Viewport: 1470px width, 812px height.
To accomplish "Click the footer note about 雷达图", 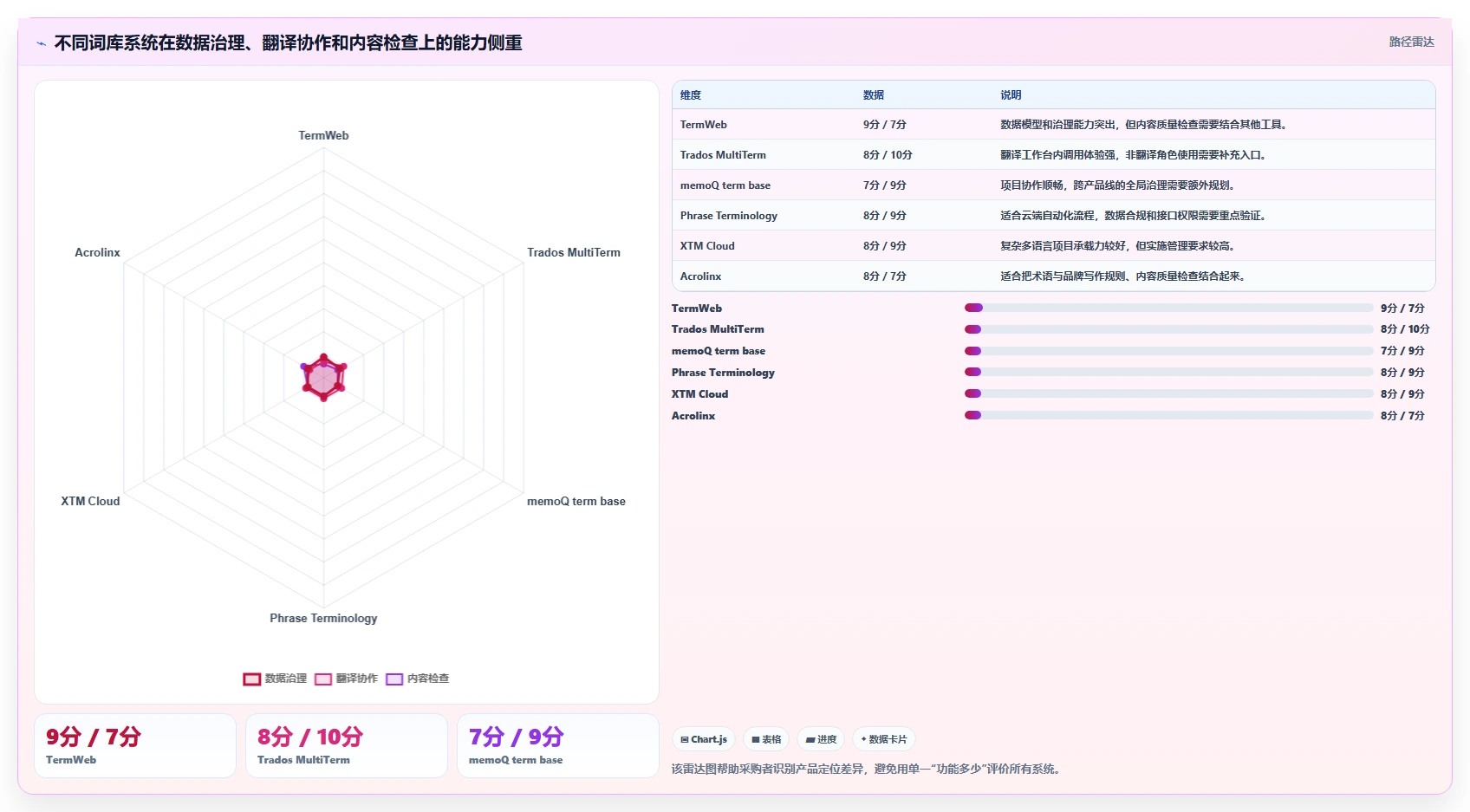I will 868,769.
